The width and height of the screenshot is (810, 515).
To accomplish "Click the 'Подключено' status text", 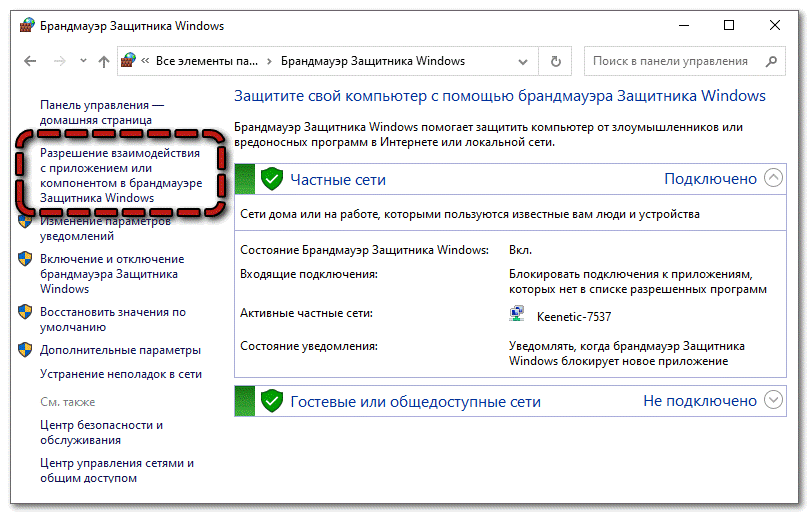I will pos(710,179).
